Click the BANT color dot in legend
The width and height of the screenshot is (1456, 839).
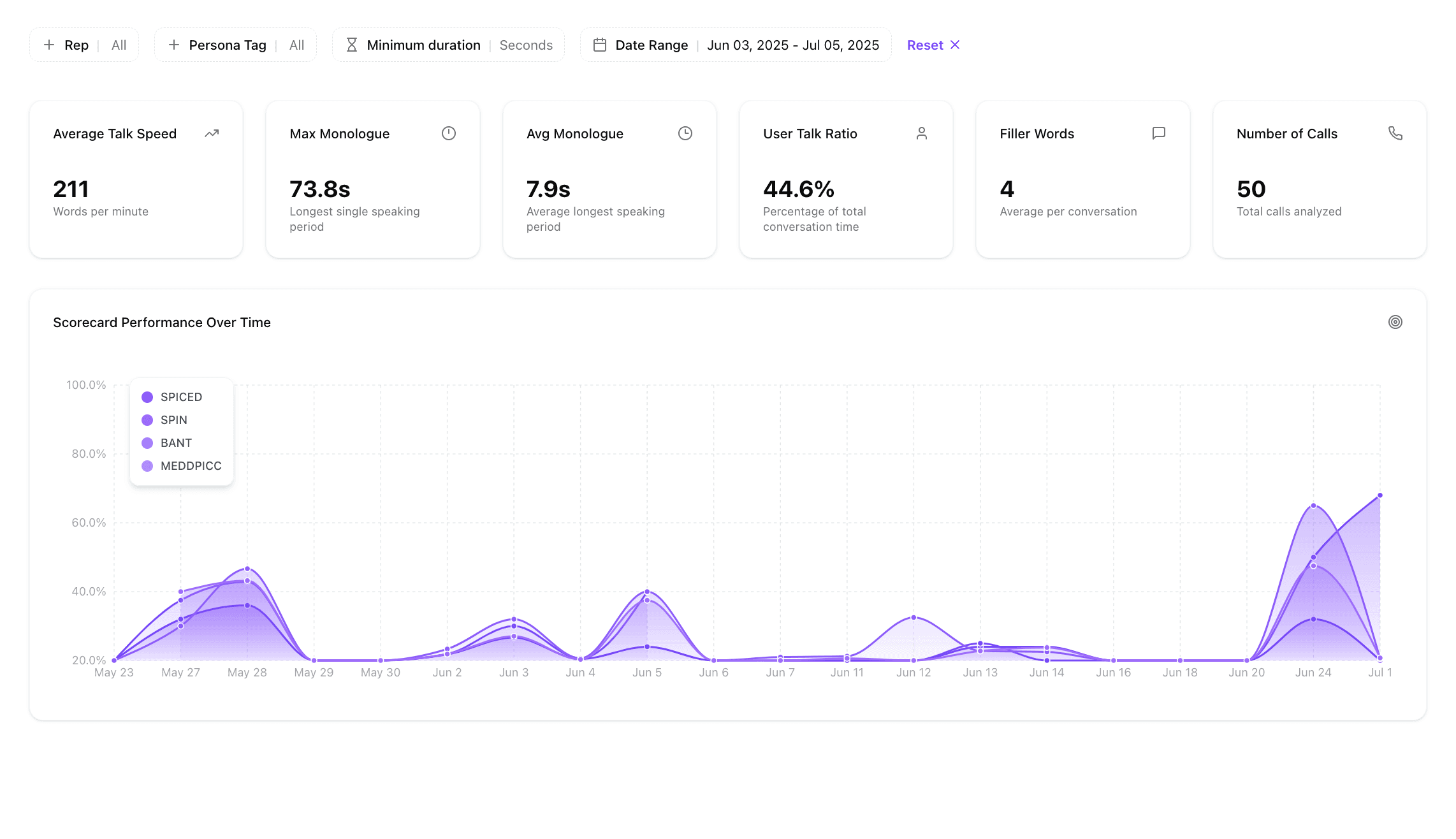(x=147, y=443)
